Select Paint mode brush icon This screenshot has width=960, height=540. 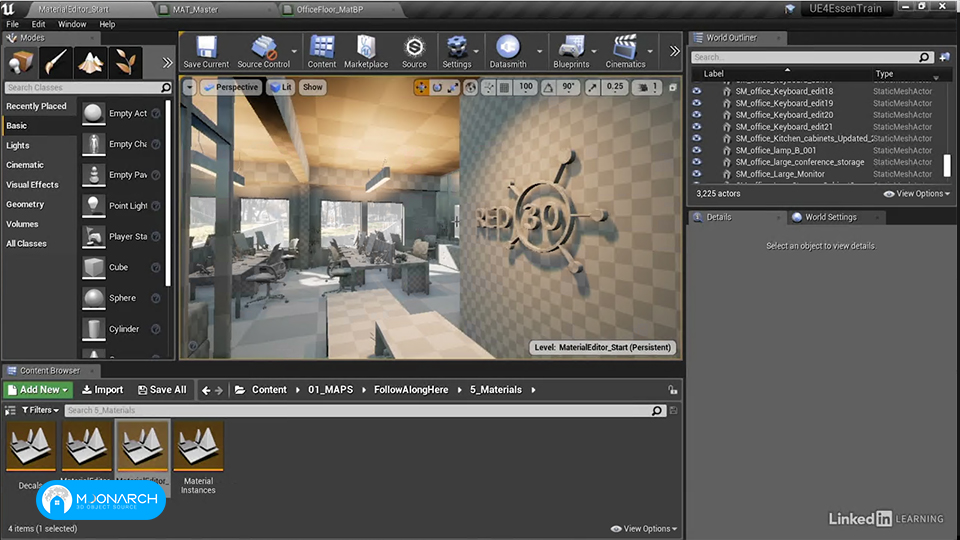56,62
